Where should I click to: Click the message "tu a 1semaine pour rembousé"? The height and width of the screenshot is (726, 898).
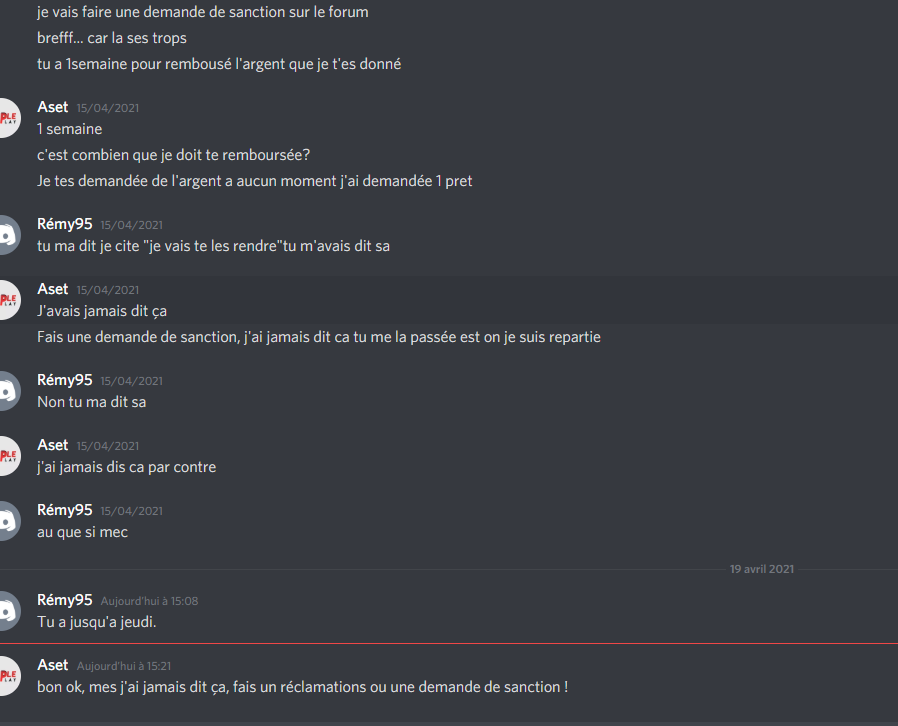tap(219, 64)
